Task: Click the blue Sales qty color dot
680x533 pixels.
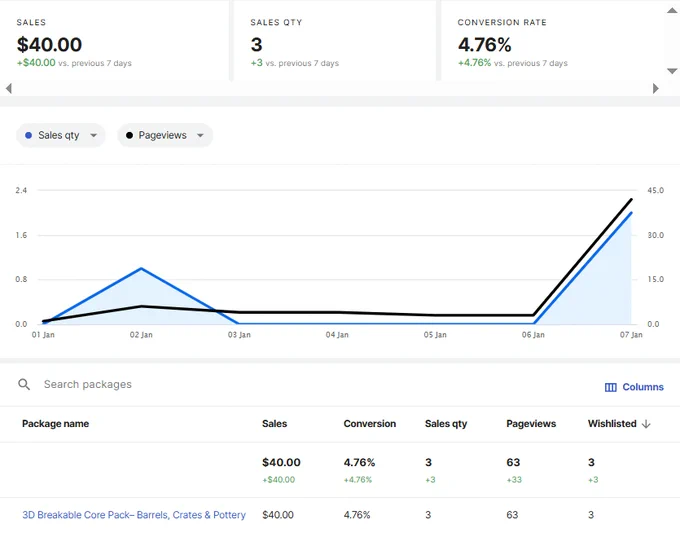Action: (29, 135)
